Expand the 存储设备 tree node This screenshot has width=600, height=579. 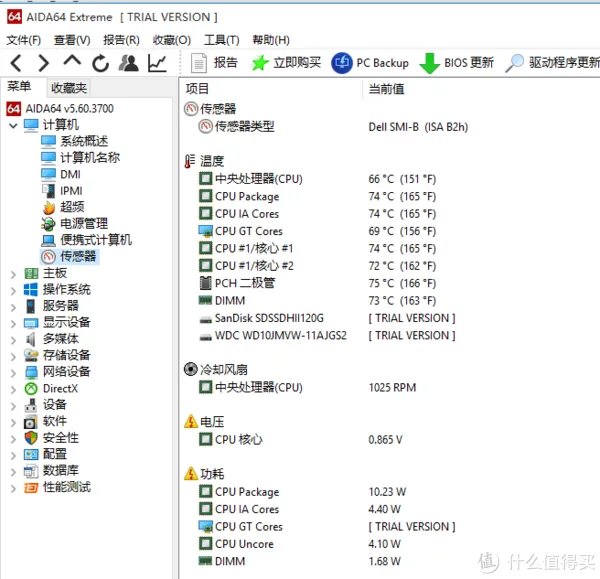pos(13,356)
